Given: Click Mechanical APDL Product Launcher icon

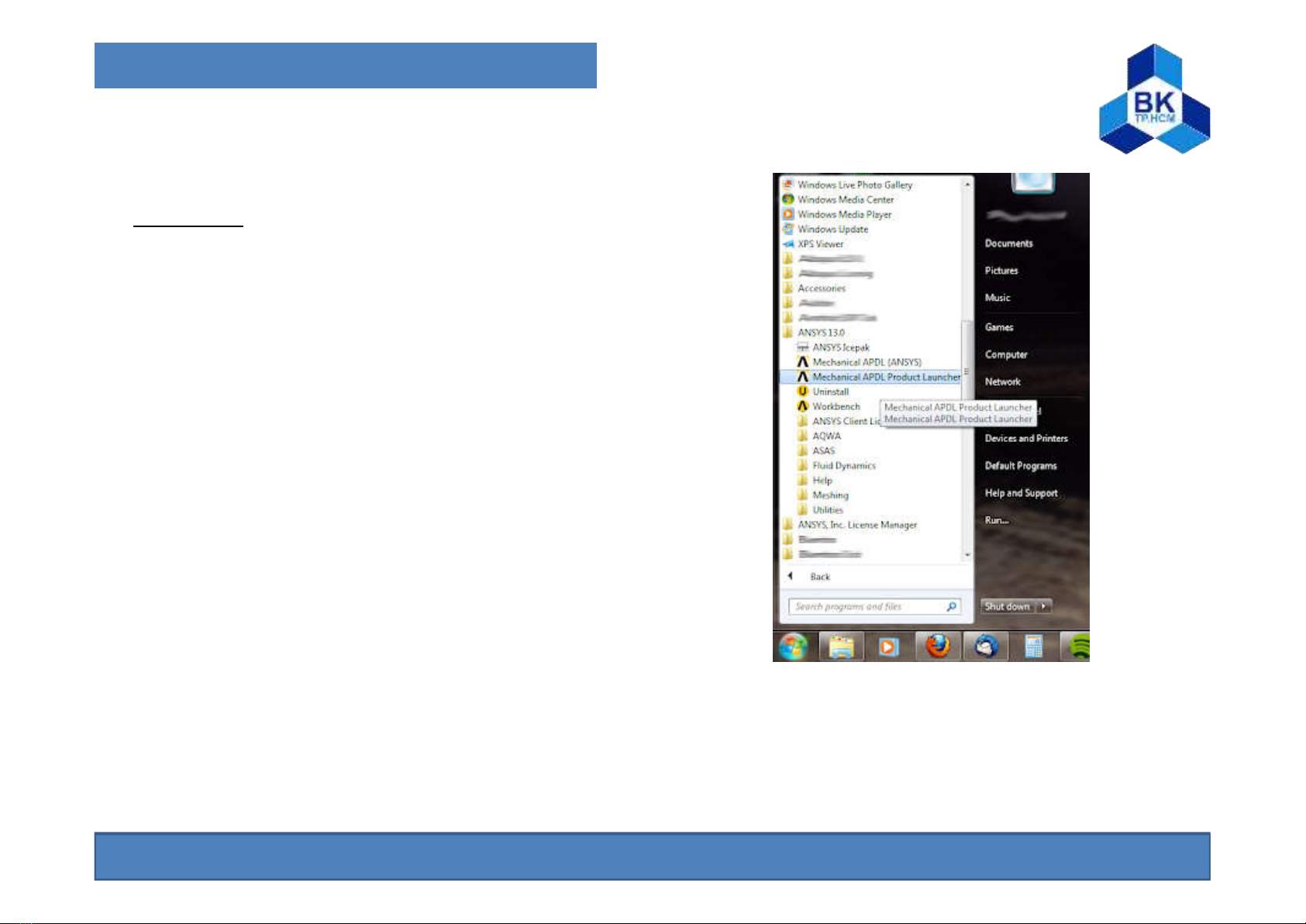Looking at the screenshot, I should pos(803,377).
